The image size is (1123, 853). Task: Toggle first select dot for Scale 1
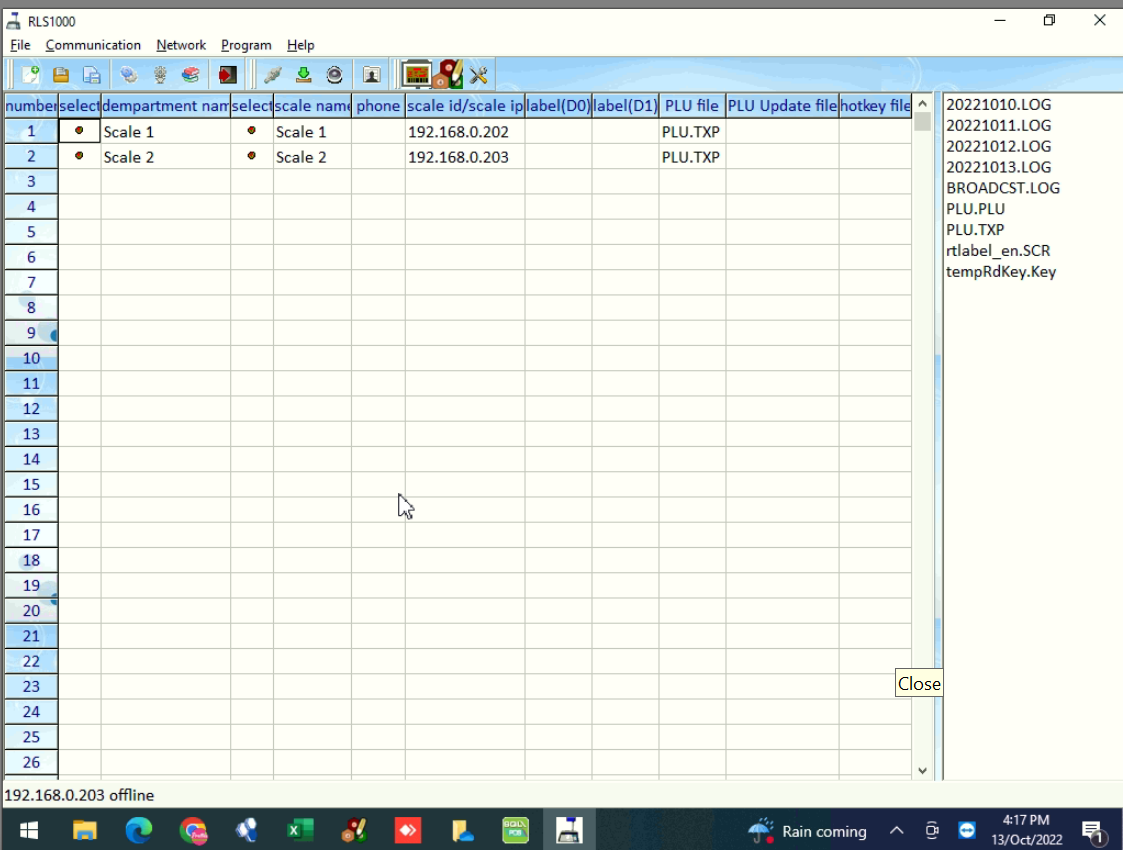[79, 131]
